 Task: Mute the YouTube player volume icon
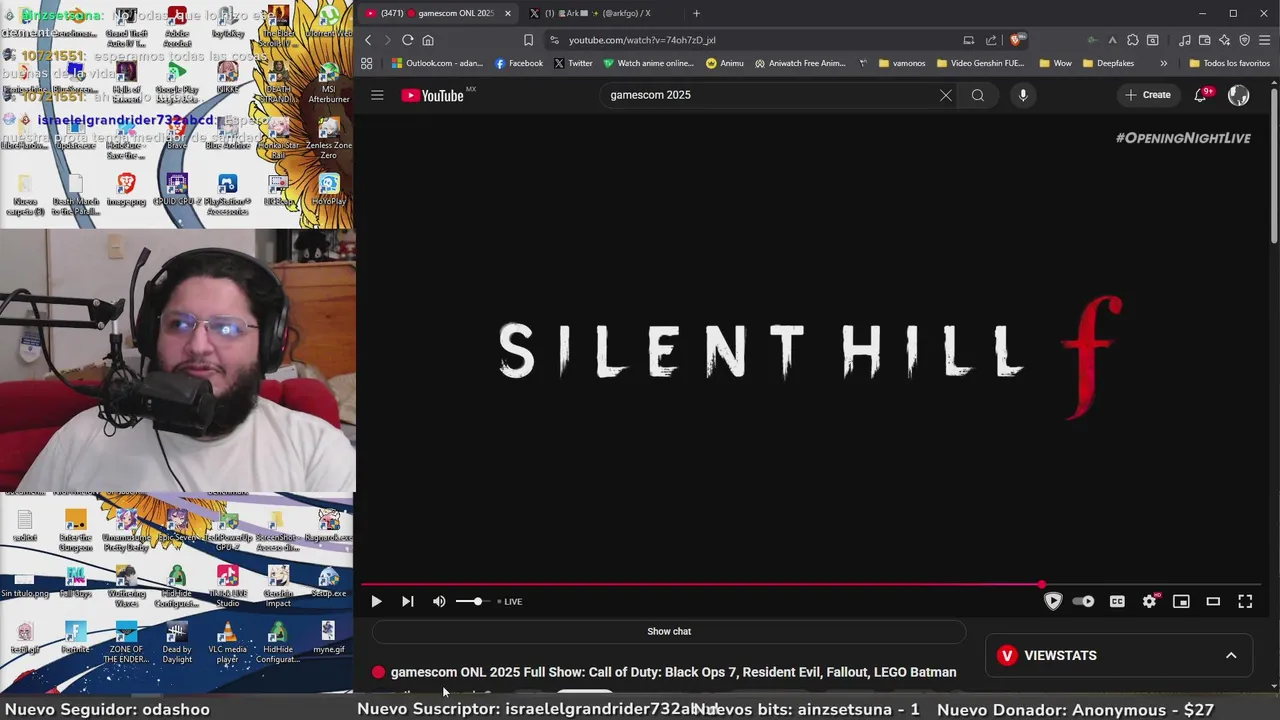439,601
